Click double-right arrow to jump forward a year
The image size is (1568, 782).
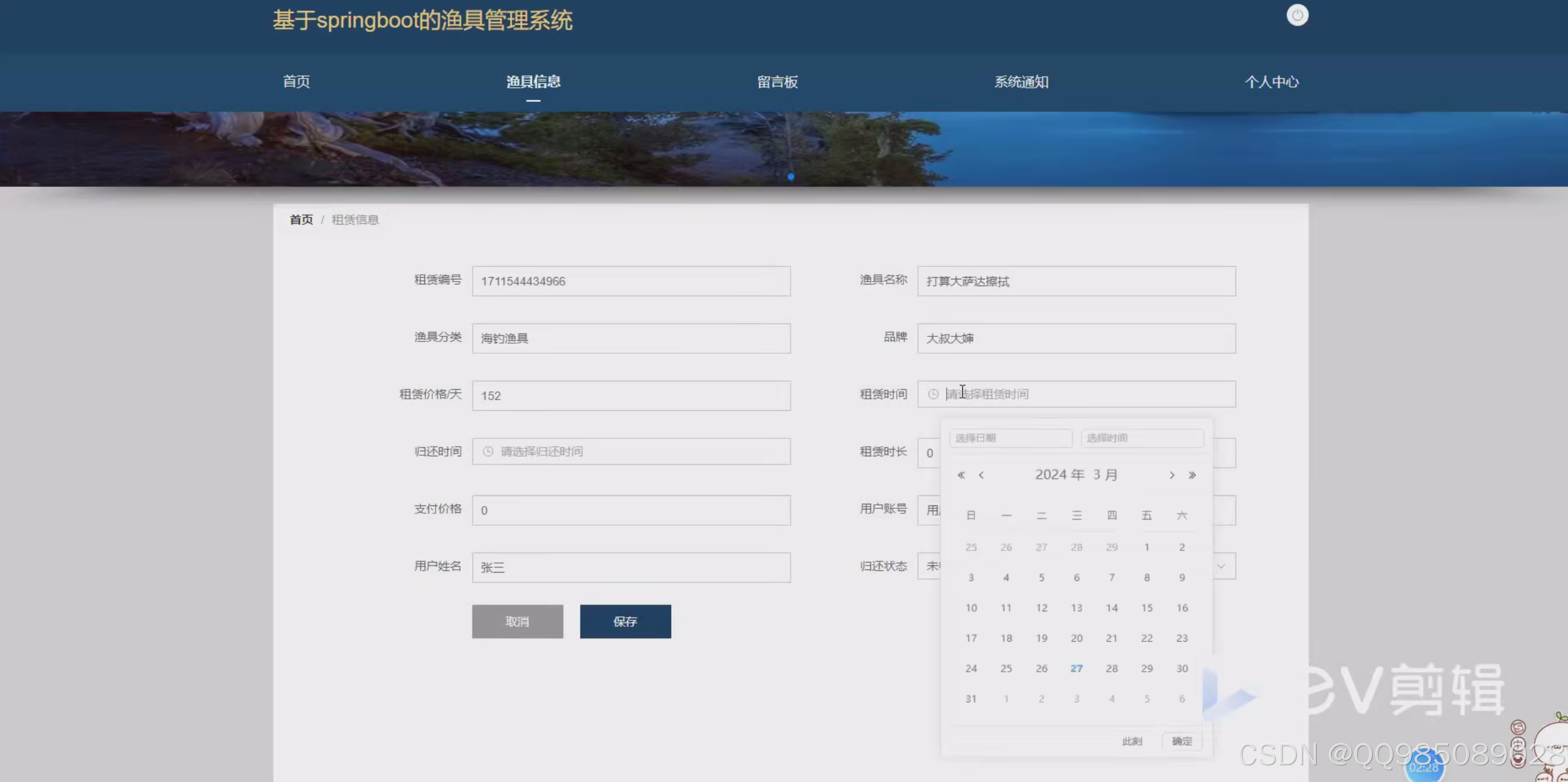(x=1192, y=475)
